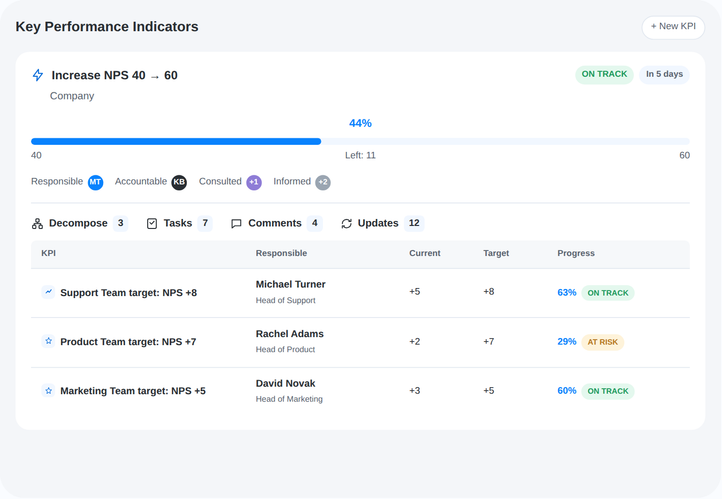The height and width of the screenshot is (499, 722).
Task: Click the Decompose count badge 3
Action: (x=121, y=223)
